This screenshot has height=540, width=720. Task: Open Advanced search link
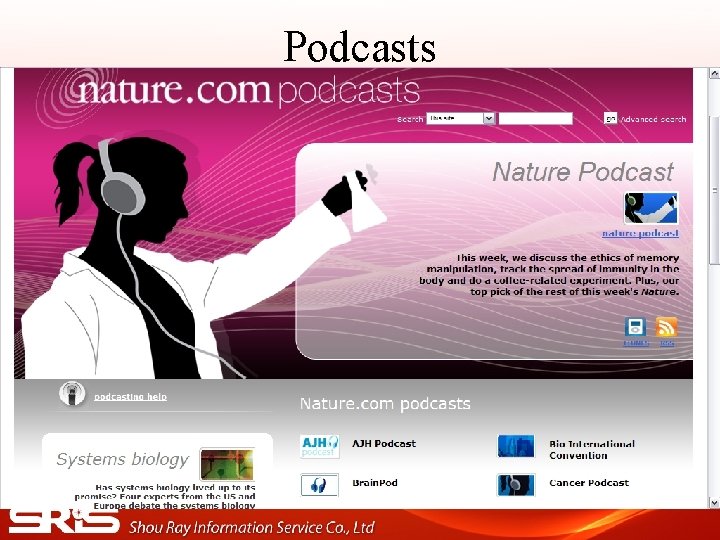pyautogui.click(x=653, y=119)
